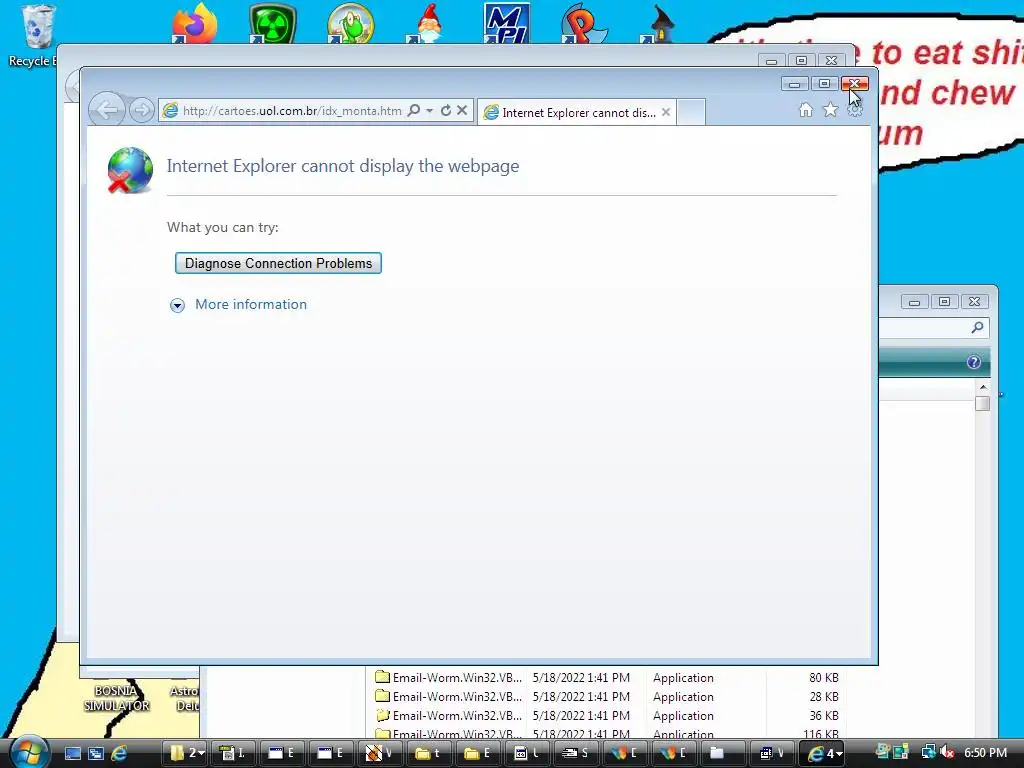Maximize the file Explorer window at right
Viewport: 1024px width, 768px height.
[944, 301]
